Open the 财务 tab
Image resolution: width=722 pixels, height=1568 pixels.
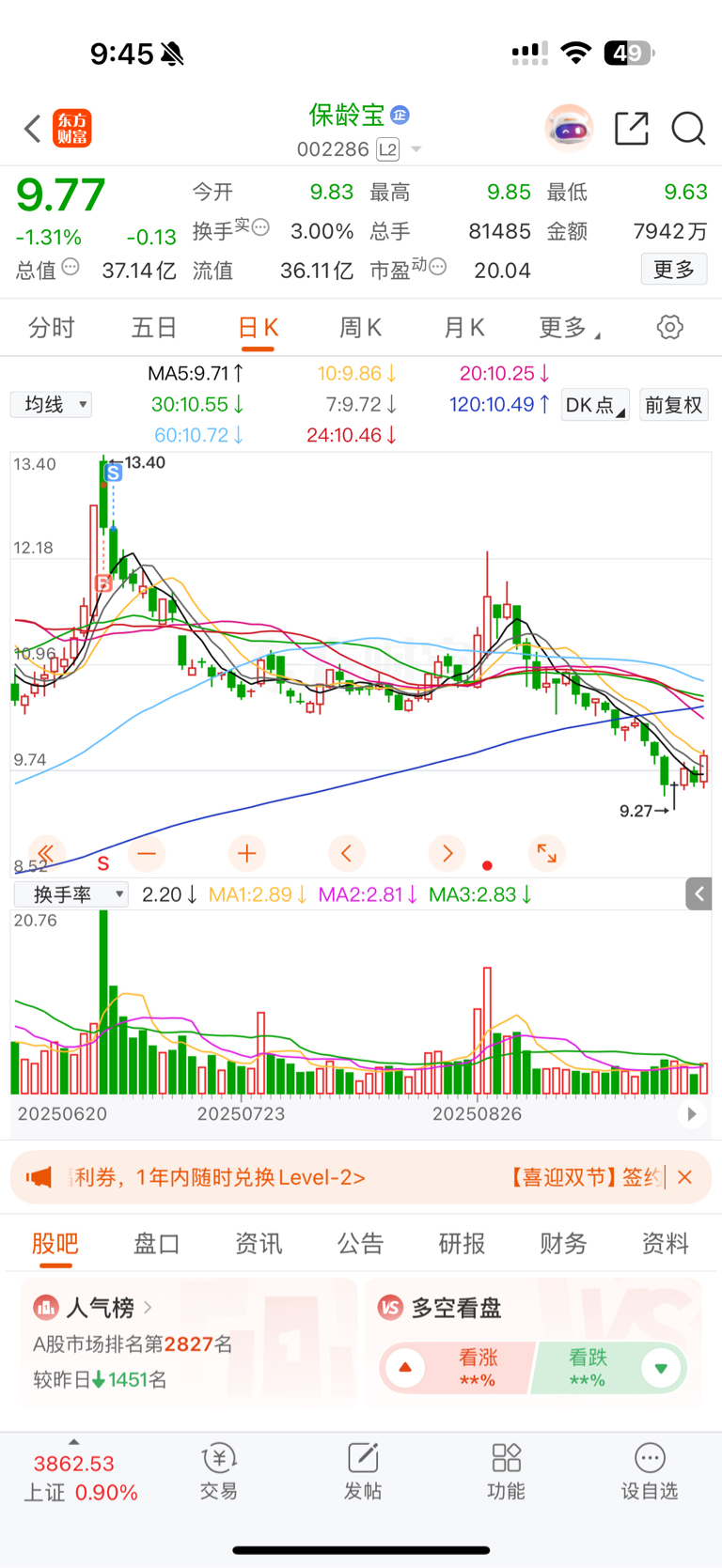[x=564, y=1244]
